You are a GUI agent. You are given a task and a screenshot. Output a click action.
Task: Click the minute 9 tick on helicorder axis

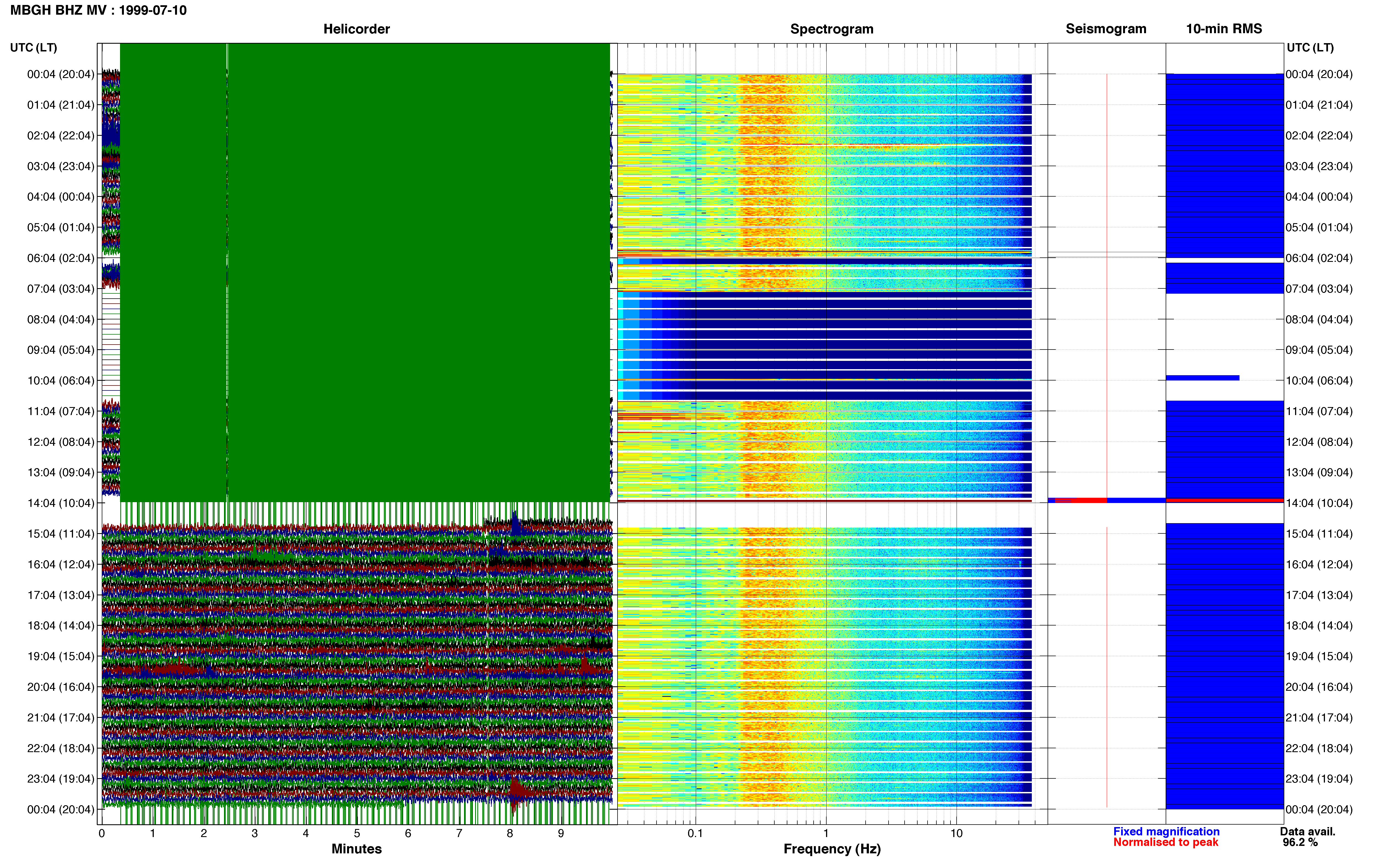coord(561,833)
